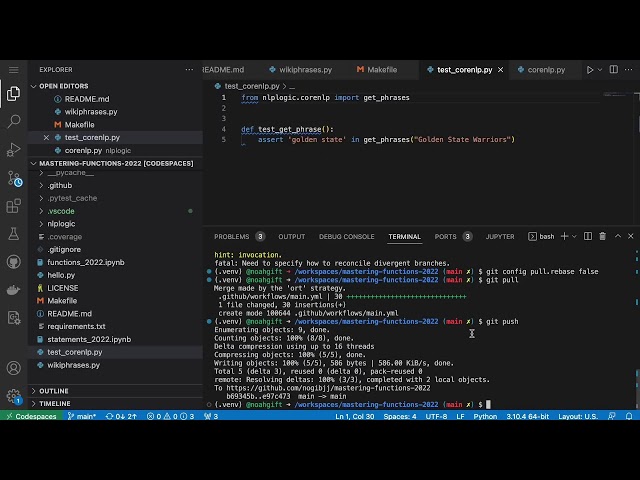Synchronize changes 0 down 2 up
640x480 pixels.
coord(121,416)
